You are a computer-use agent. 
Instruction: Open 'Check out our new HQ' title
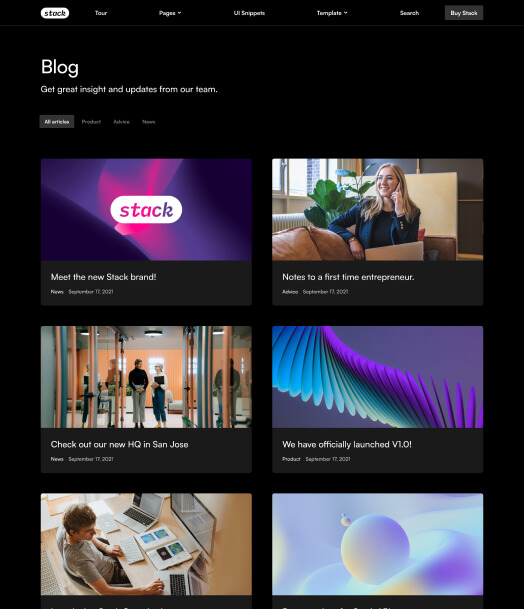tap(119, 445)
